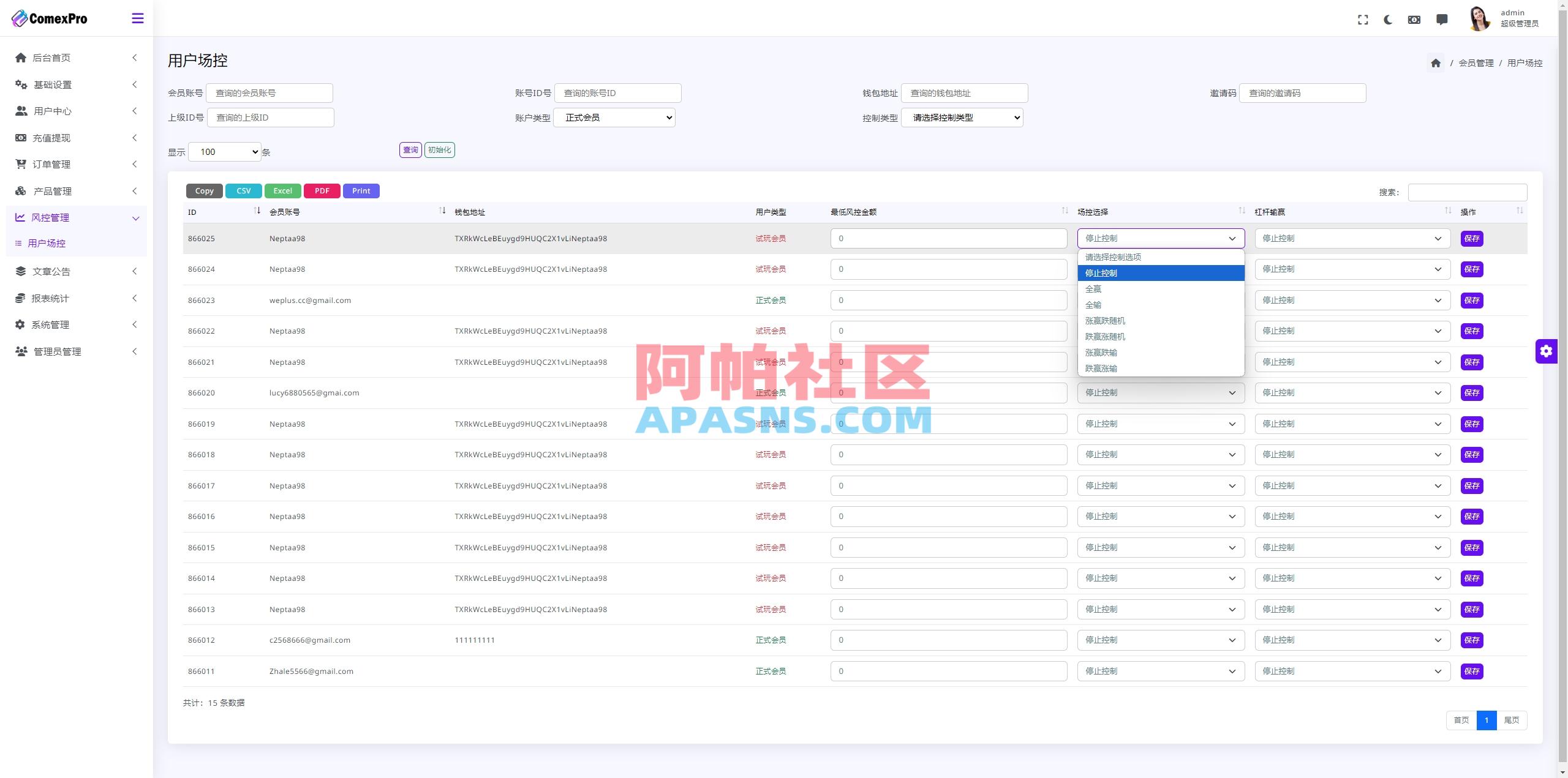Open 场控选择 dropdown for row 866011

point(1161,671)
